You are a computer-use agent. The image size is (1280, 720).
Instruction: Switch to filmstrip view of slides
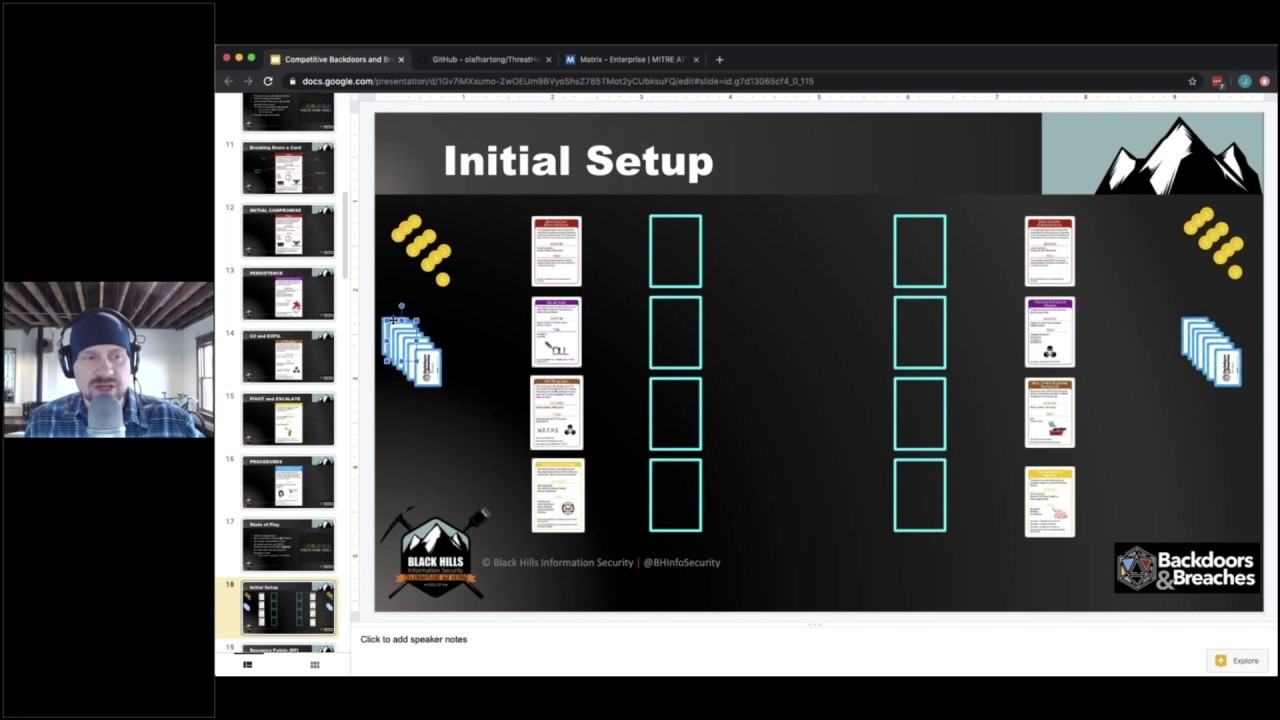click(248, 665)
